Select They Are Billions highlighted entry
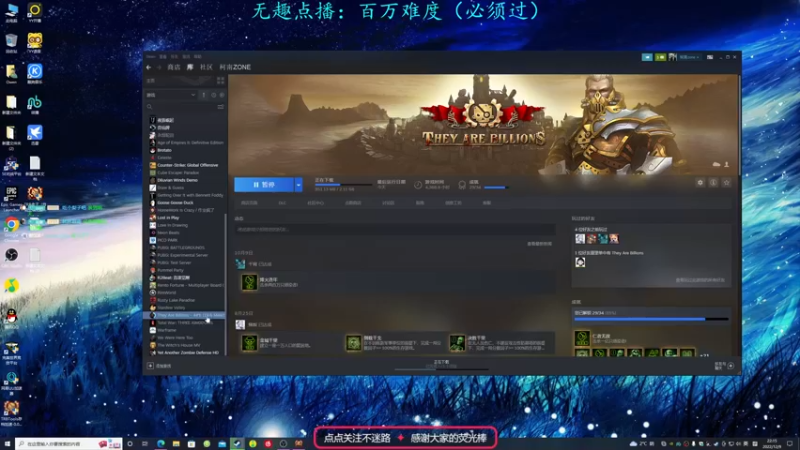The image size is (800, 450). click(185, 315)
